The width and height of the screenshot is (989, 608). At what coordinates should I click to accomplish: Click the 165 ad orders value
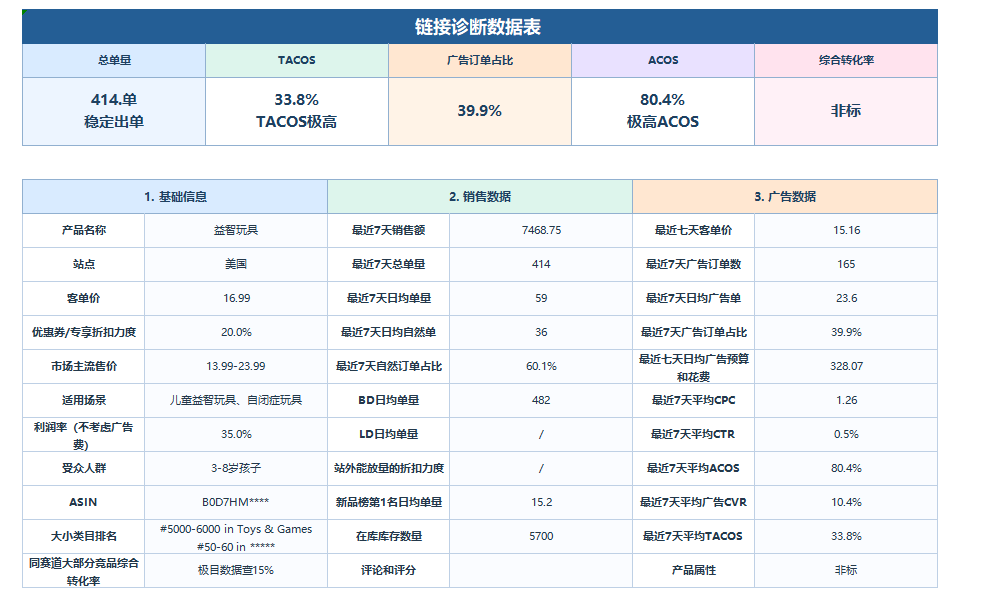coord(846,265)
